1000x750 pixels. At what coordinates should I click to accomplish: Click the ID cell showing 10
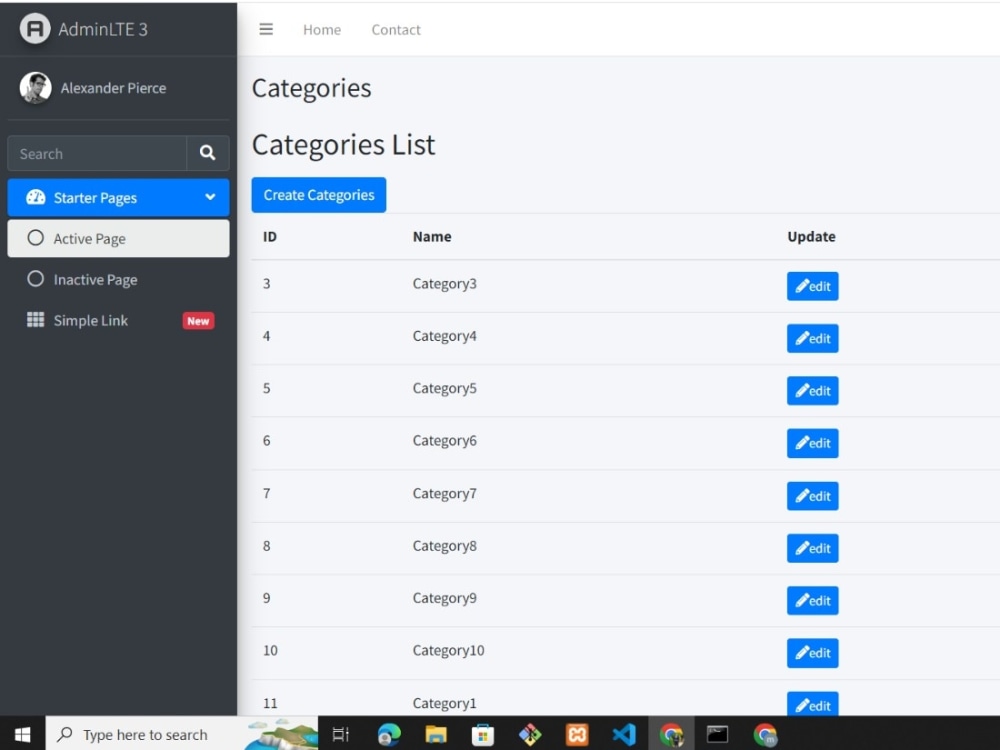pyautogui.click(x=270, y=651)
